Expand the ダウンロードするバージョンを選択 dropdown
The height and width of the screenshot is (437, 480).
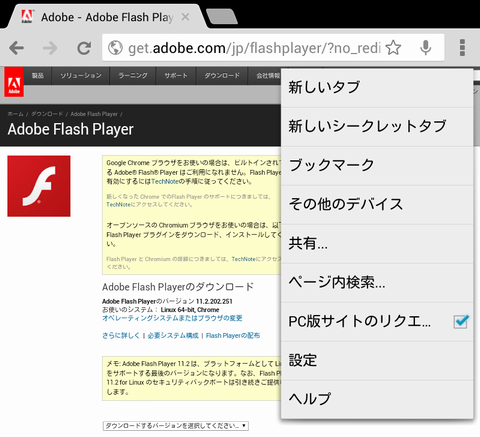tap(176, 426)
